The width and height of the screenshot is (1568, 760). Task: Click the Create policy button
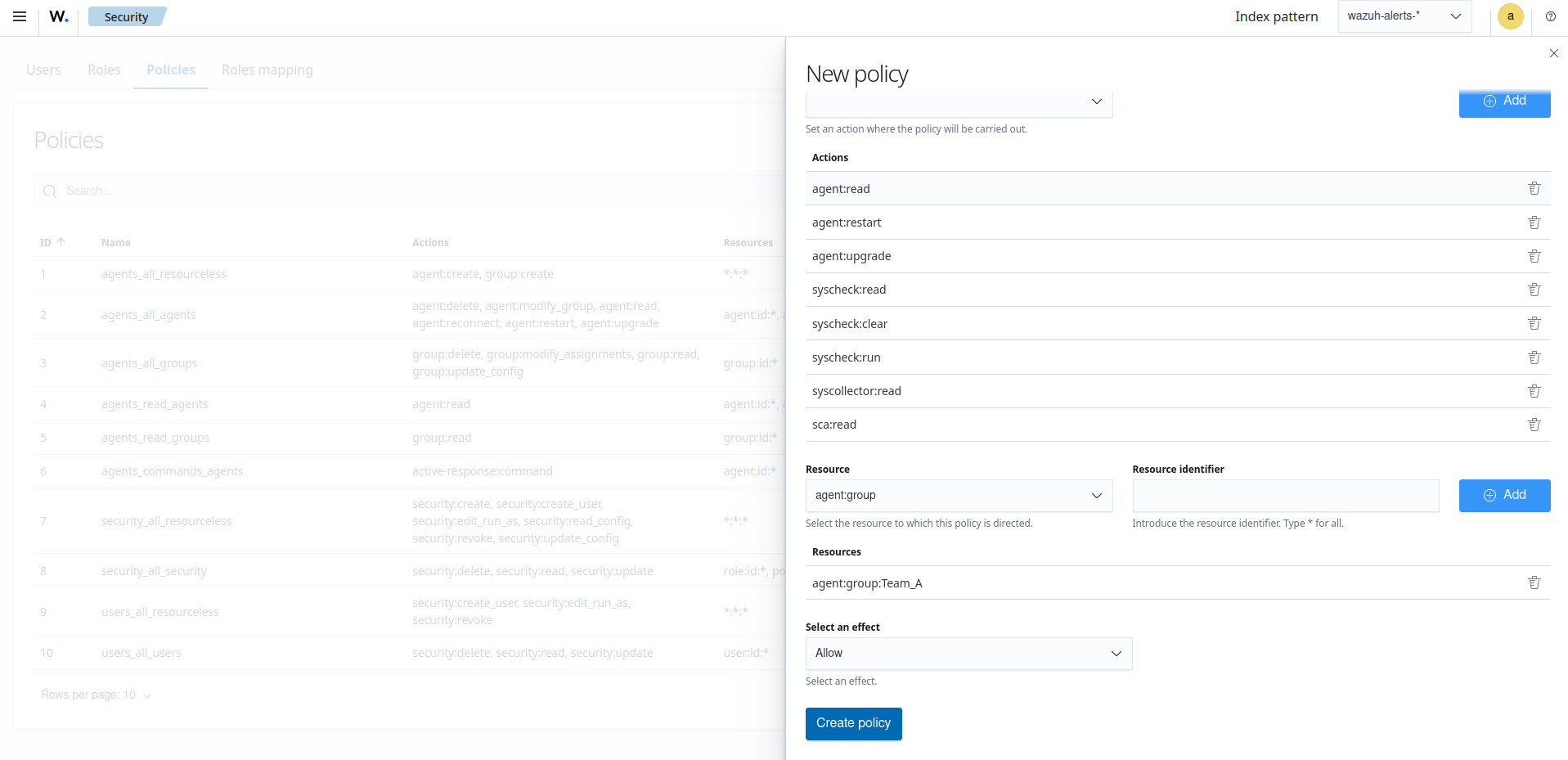tap(853, 723)
